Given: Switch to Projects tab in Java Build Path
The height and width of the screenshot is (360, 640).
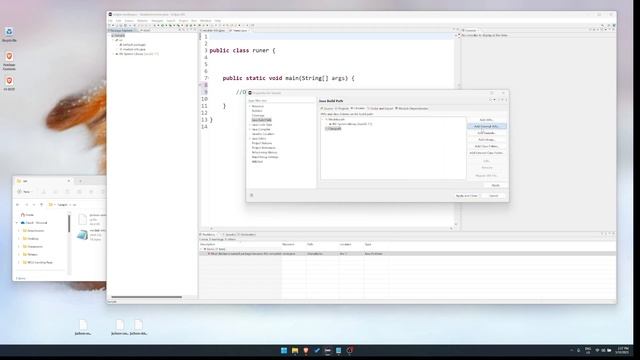Looking at the screenshot, I should [x=342, y=109].
